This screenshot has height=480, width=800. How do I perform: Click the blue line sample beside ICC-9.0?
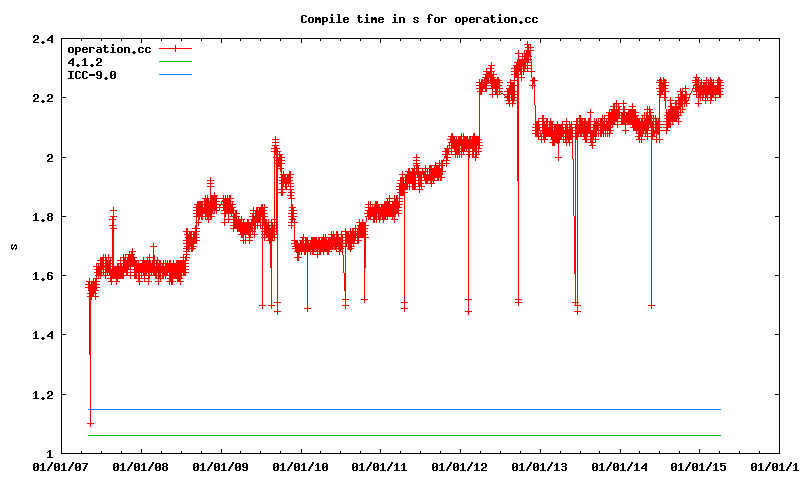click(x=174, y=75)
